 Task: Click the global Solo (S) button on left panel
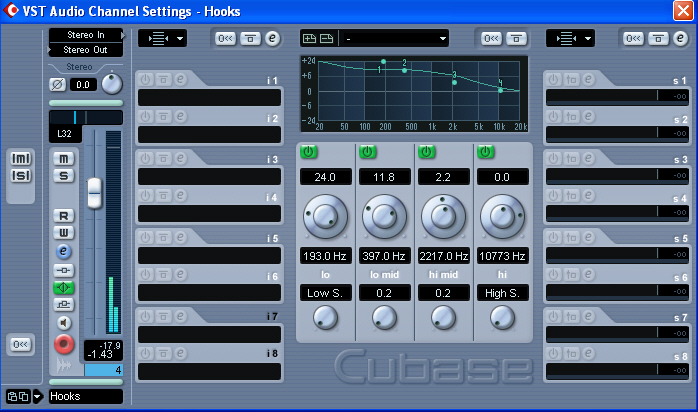21,176
